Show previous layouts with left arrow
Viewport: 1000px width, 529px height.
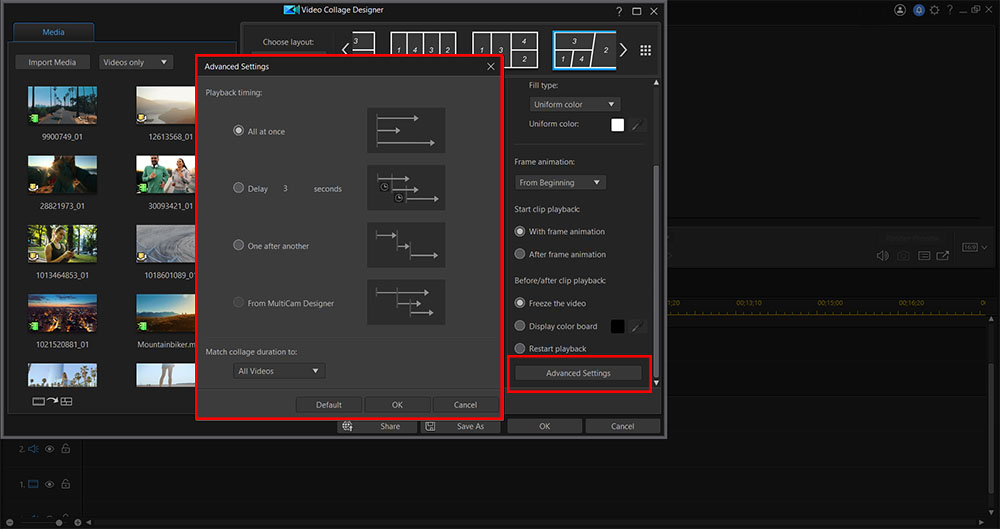coord(345,50)
